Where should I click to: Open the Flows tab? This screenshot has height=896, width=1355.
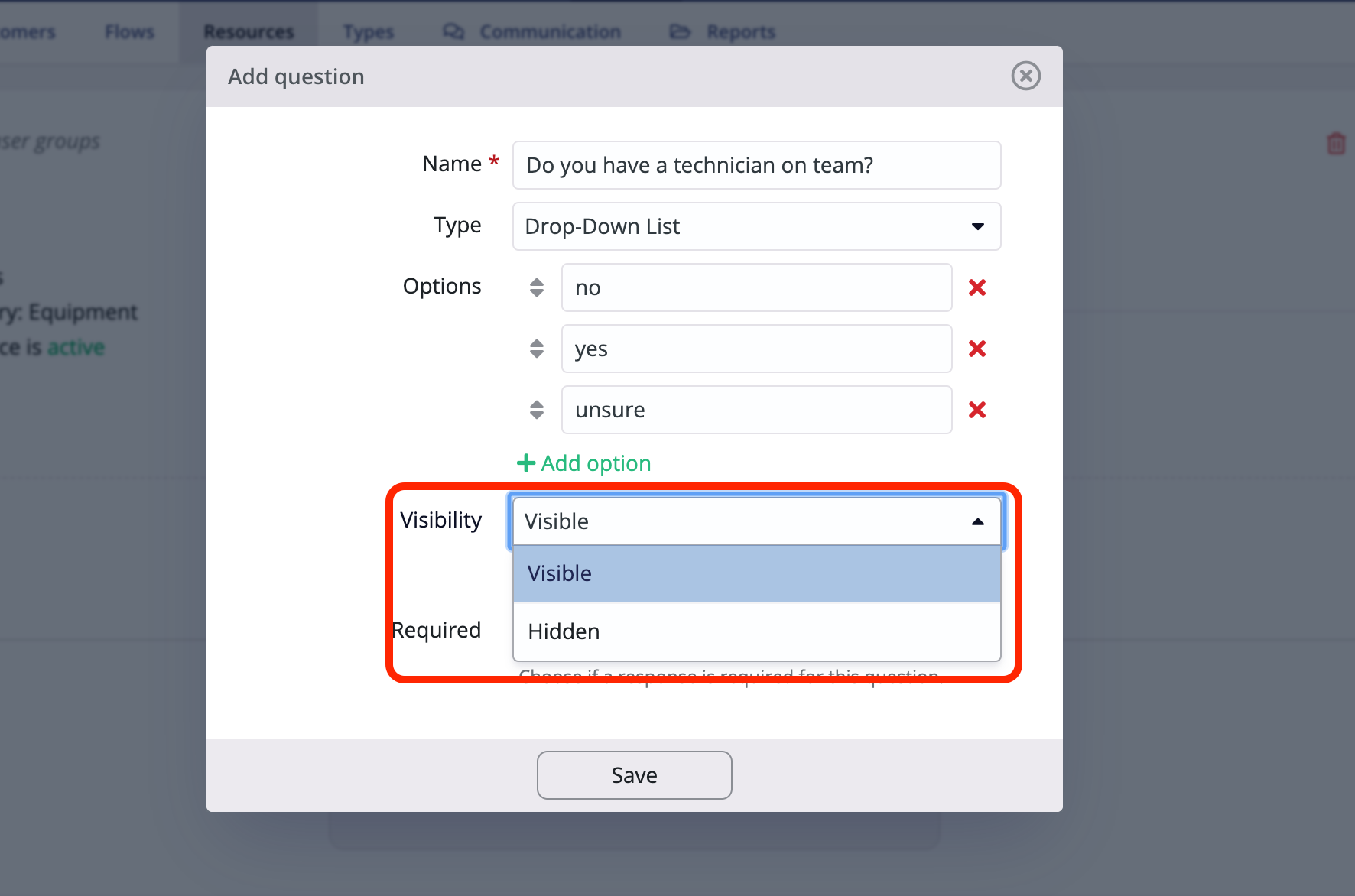coord(128,31)
